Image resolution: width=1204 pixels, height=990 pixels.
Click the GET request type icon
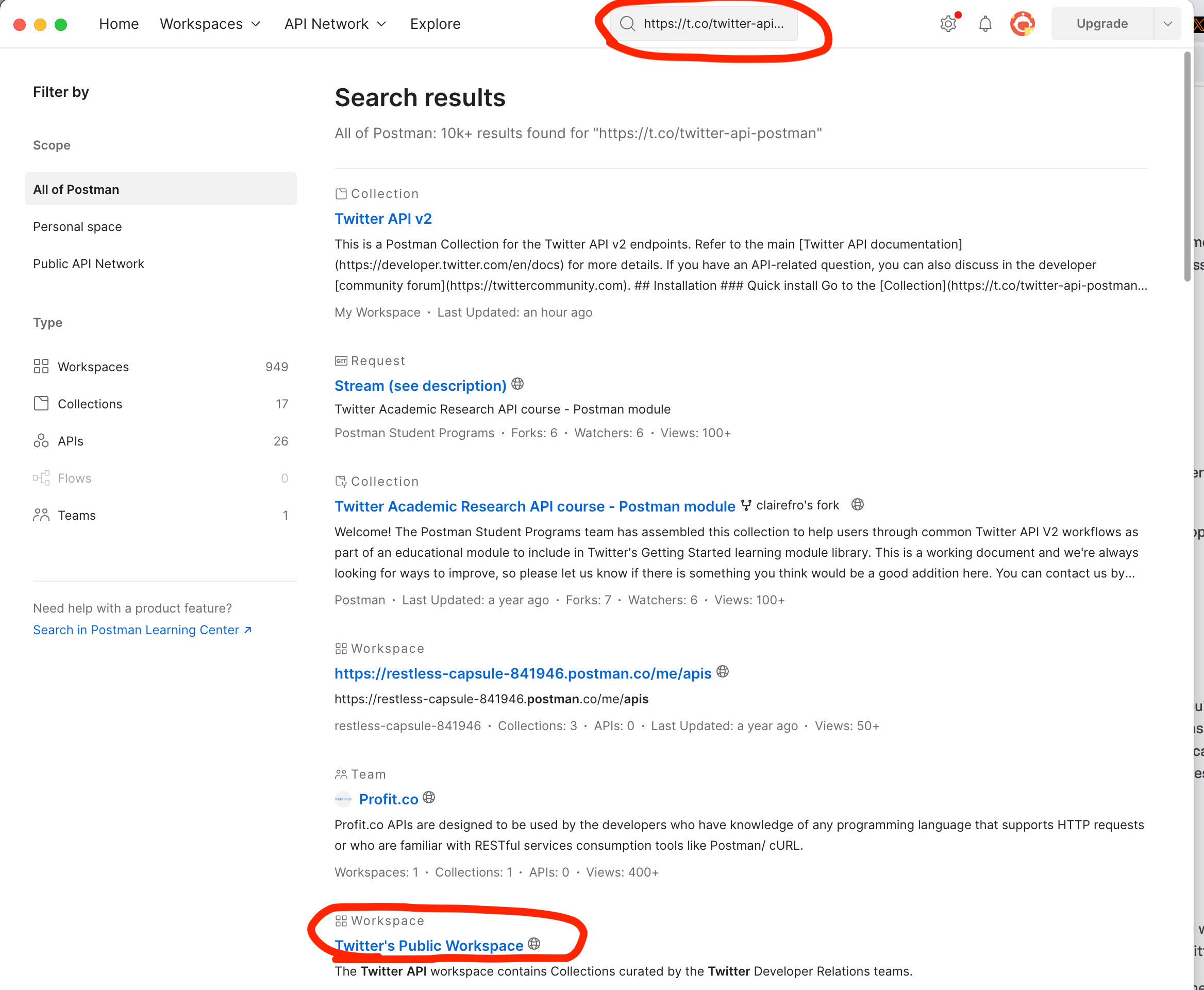341,361
